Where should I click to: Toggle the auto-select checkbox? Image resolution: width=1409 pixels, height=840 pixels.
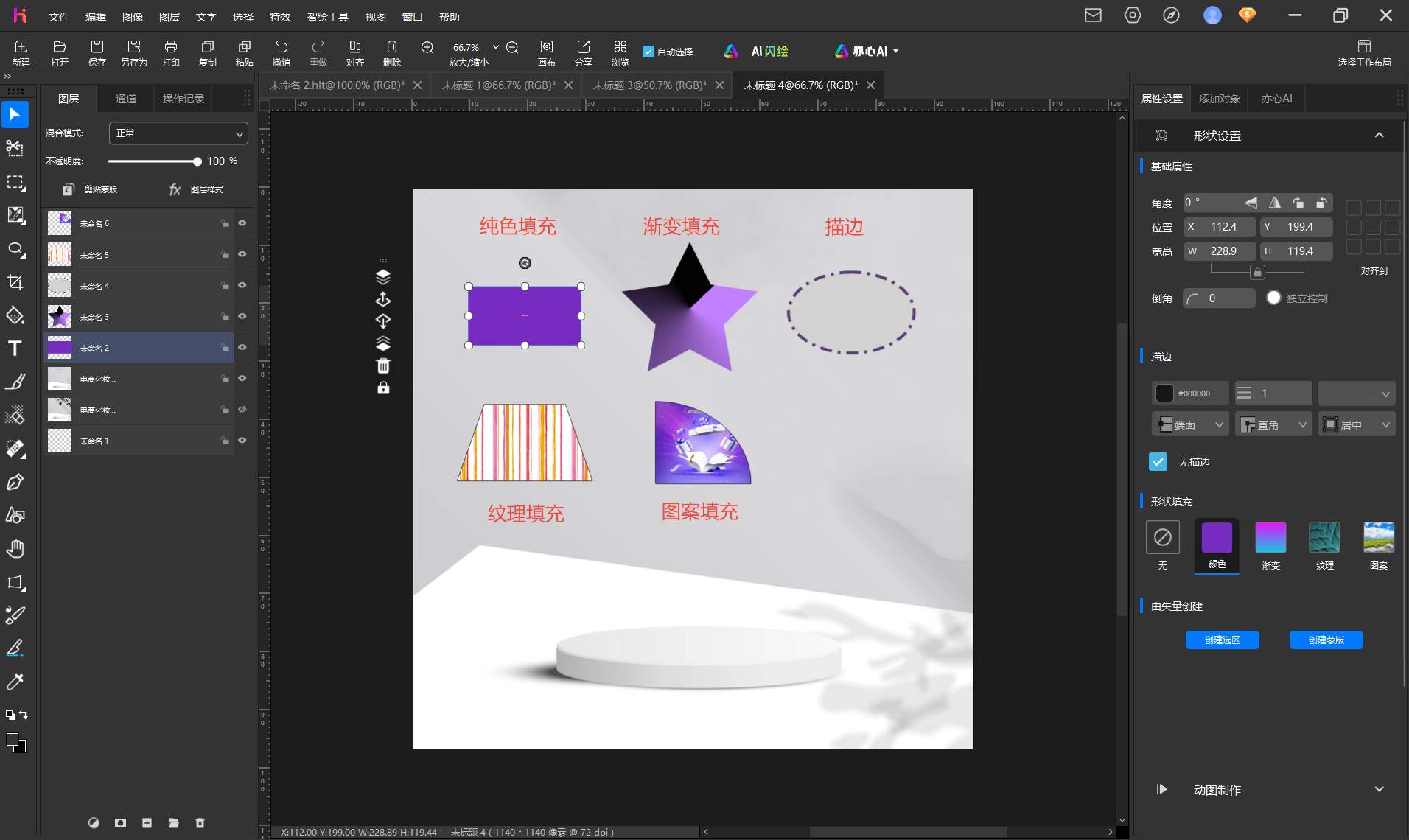[648, 52]
